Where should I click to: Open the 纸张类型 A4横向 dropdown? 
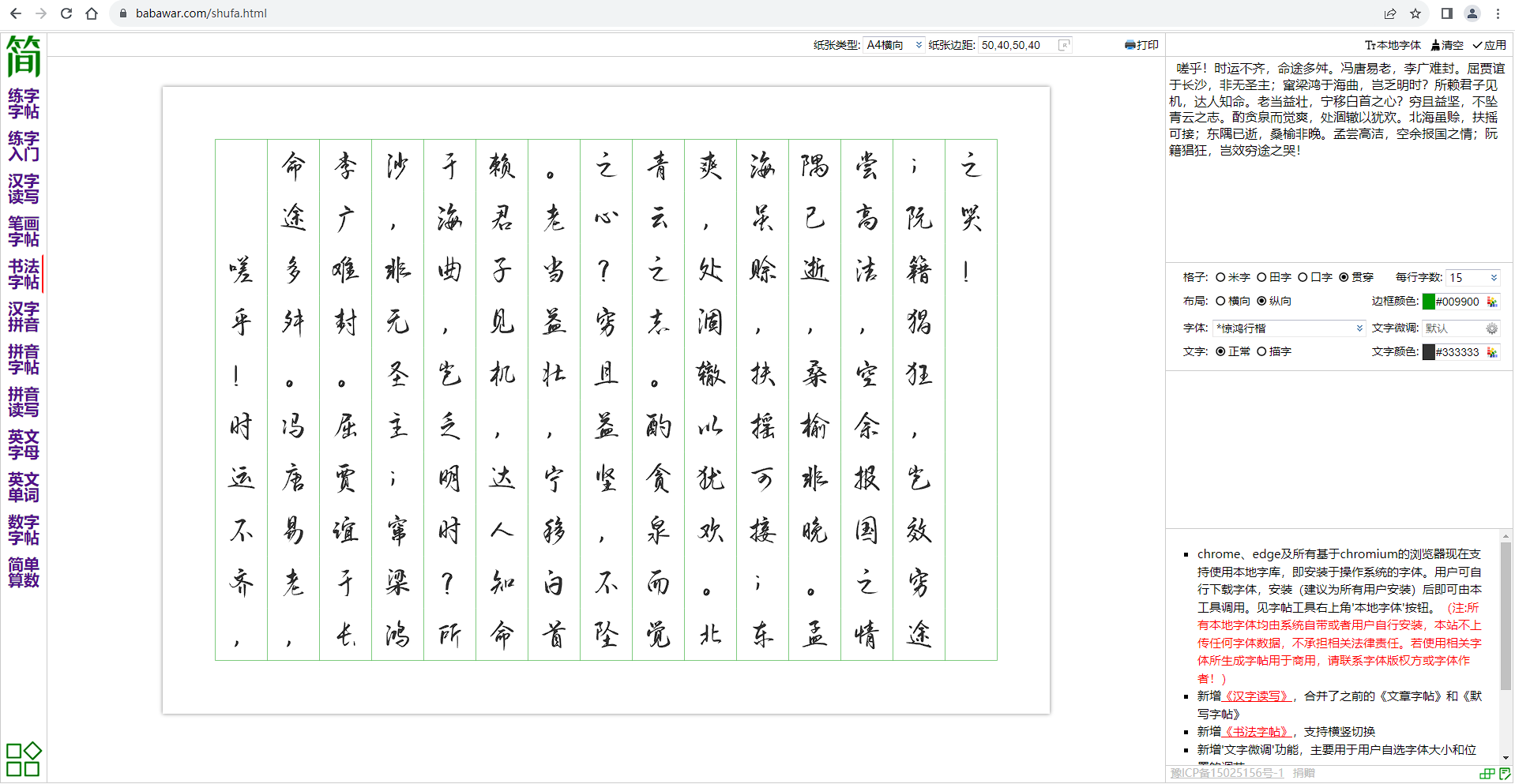[894, 45]
